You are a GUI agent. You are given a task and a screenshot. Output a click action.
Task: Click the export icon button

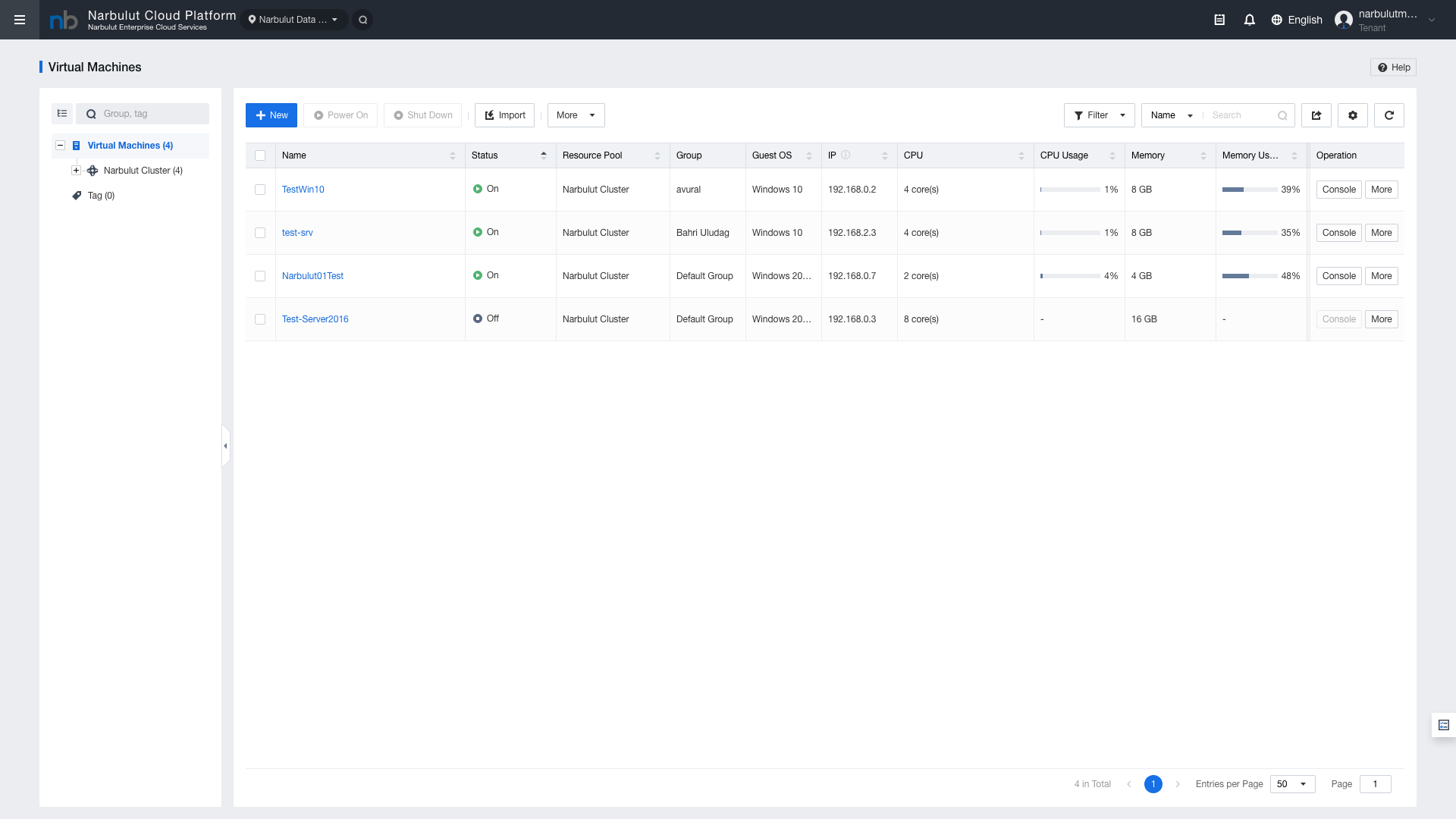pos(1316,115)
